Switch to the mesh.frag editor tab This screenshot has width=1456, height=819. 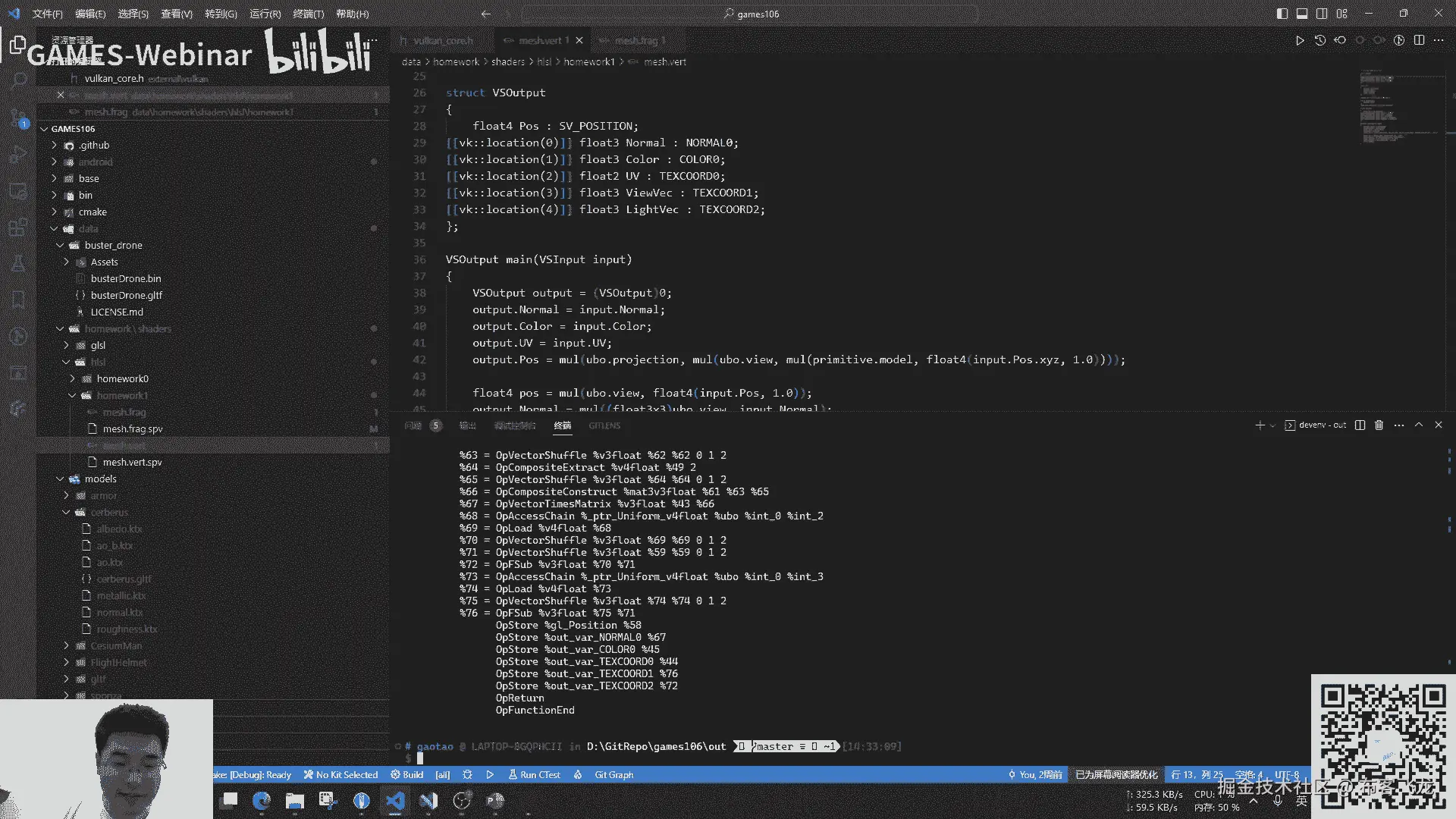click(635, 41)
